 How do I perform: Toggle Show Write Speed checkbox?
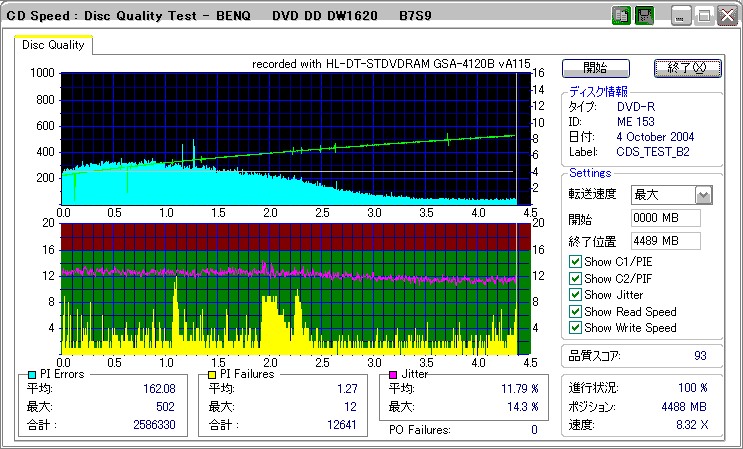point(575,327)
